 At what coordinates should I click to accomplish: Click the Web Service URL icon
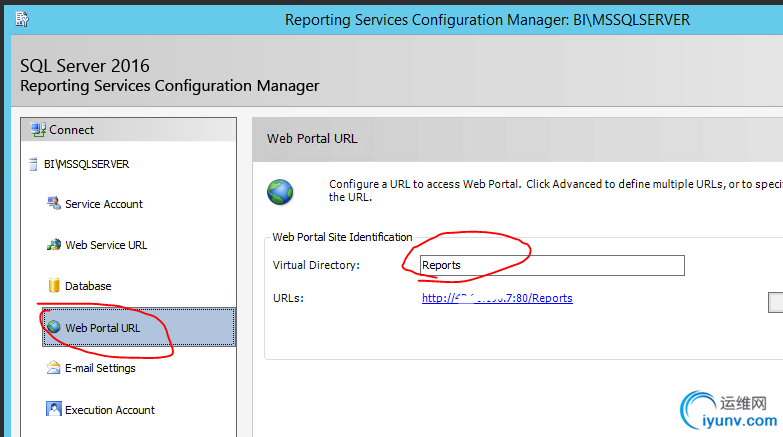(x=54, y=245)
